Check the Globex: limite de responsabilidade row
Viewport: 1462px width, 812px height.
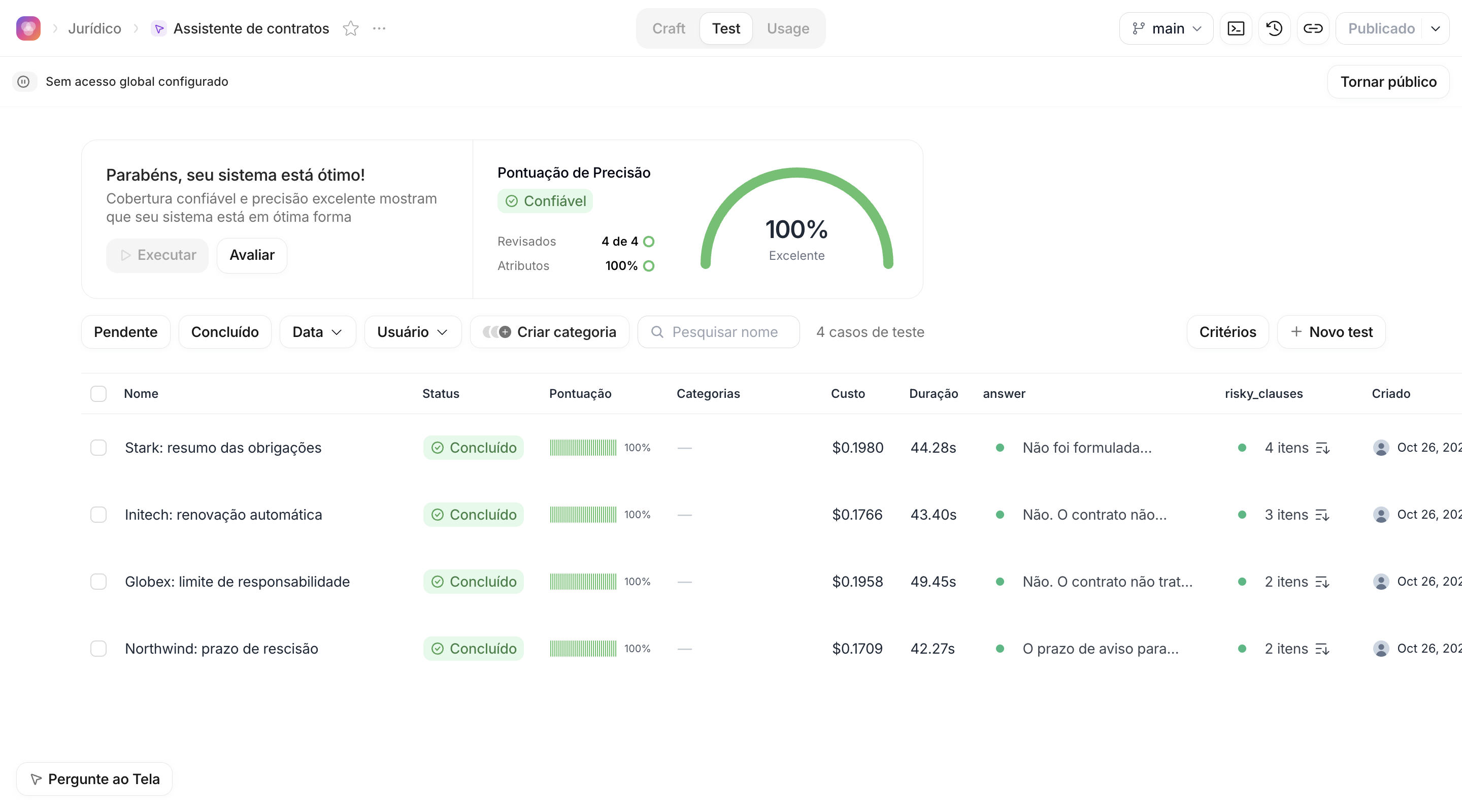click(98, 582)
